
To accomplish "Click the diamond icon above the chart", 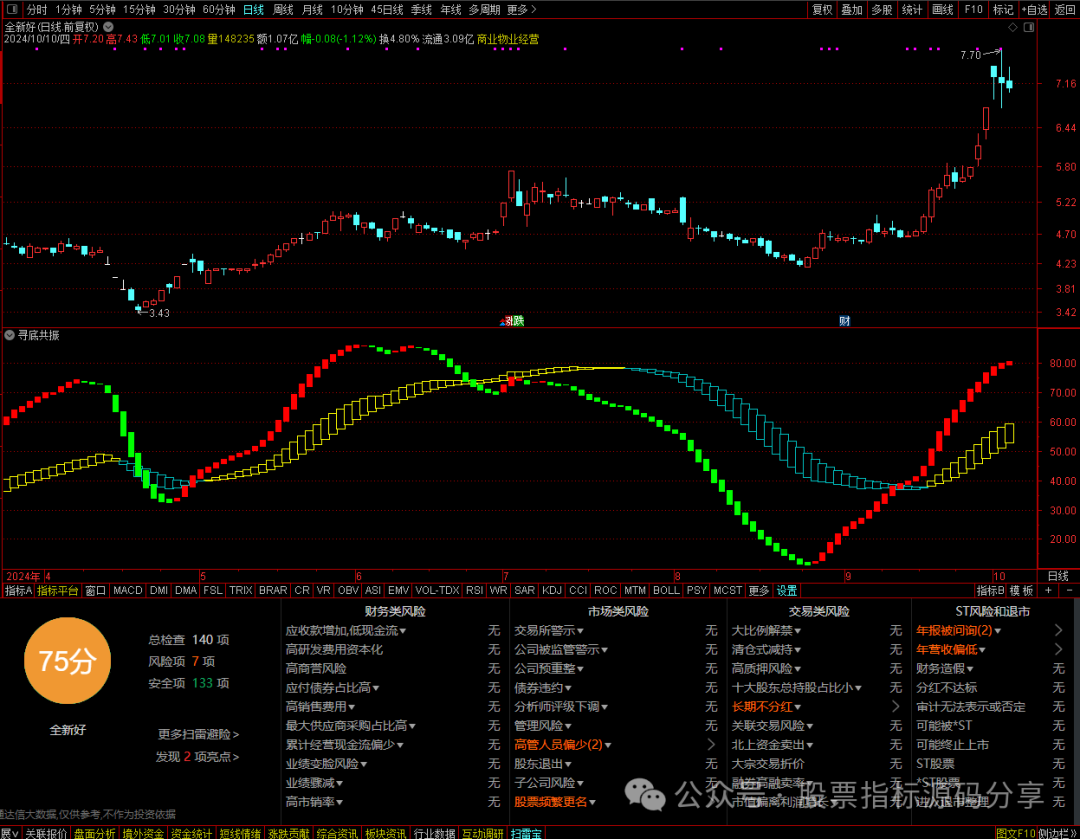I will point(1012,27).
